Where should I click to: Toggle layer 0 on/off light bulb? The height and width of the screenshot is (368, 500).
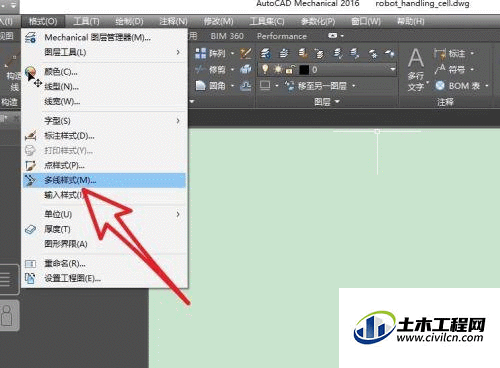point(265,70)
